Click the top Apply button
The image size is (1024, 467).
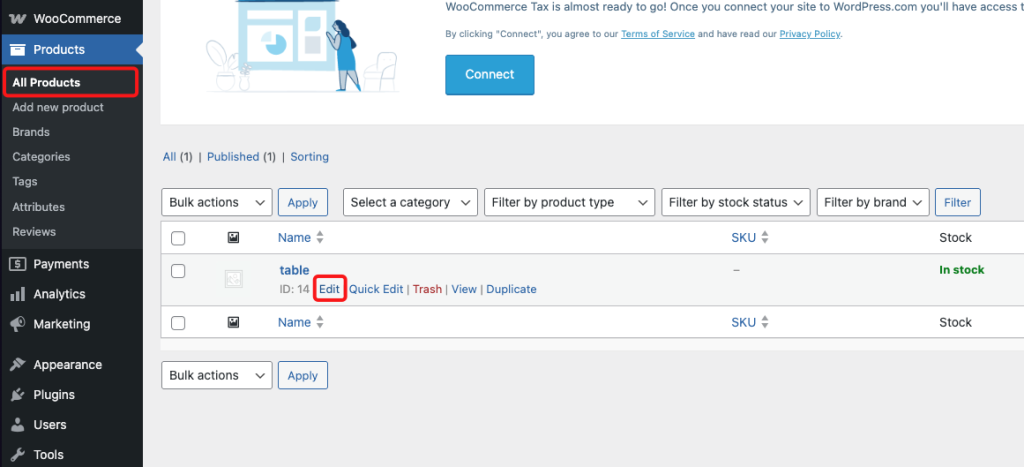[303, 202]
